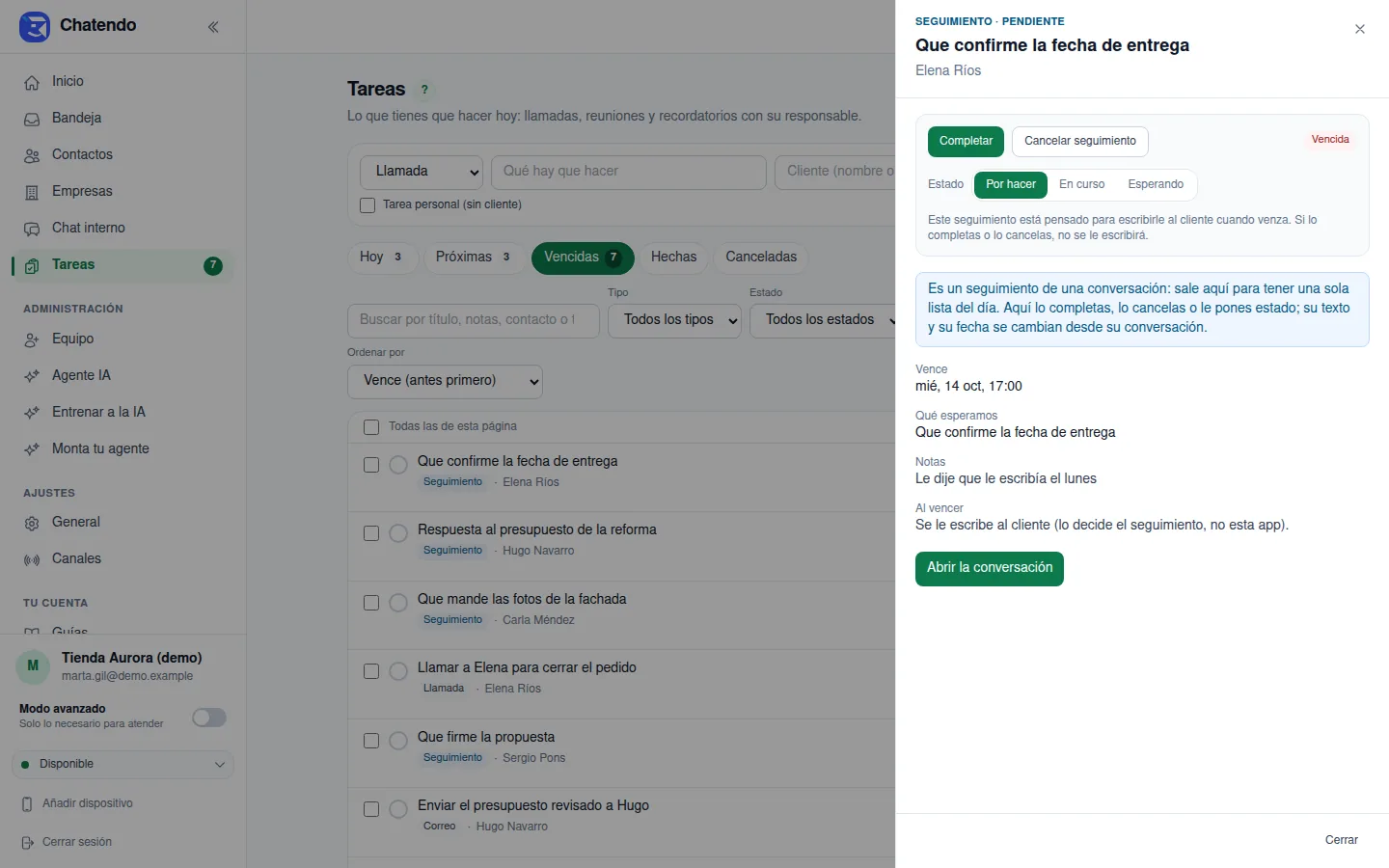Open the Todos los estados filter dropdown

[x=825, y=320]
